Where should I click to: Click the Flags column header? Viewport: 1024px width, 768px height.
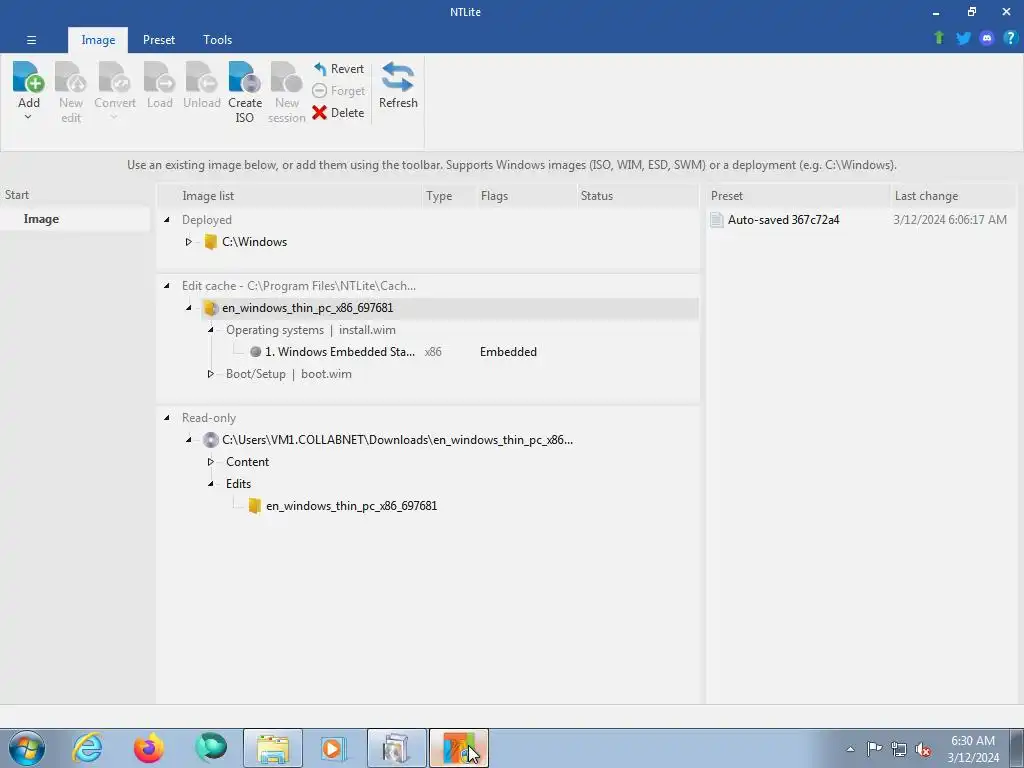pos(526,196)
